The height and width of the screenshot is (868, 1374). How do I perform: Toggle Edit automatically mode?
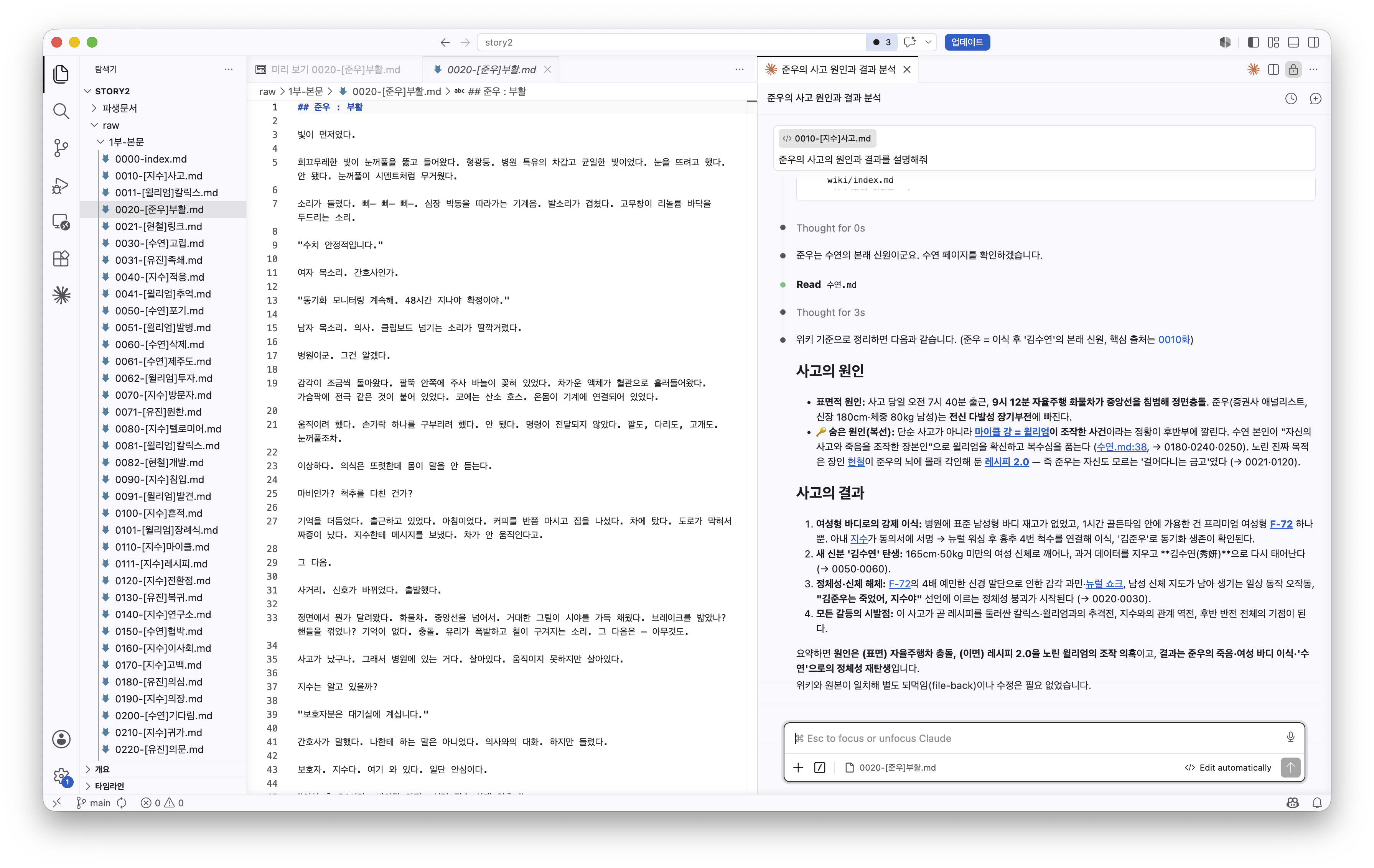pyautogui.click(x=1228, y=767)
